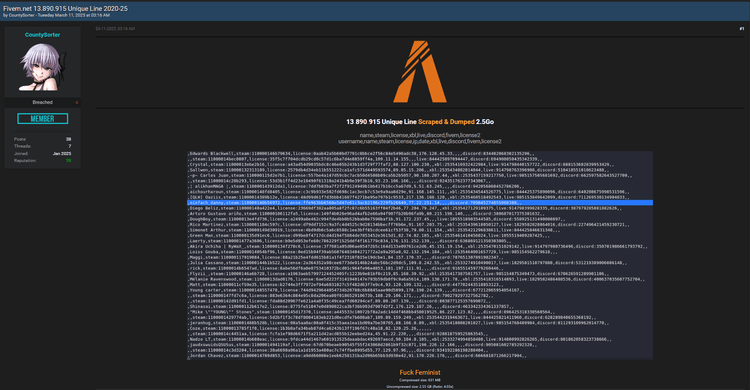The height and width of the screenshot is (390, 750).
Task: Click the Uncompressed size line at the bottom
Action: pos(419,387)
